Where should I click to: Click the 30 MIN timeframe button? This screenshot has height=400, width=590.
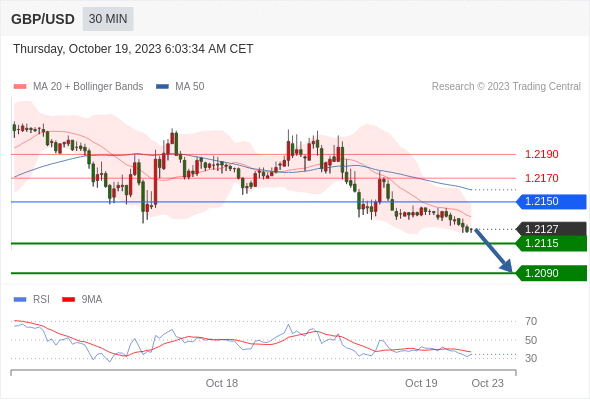click(108, 19)
